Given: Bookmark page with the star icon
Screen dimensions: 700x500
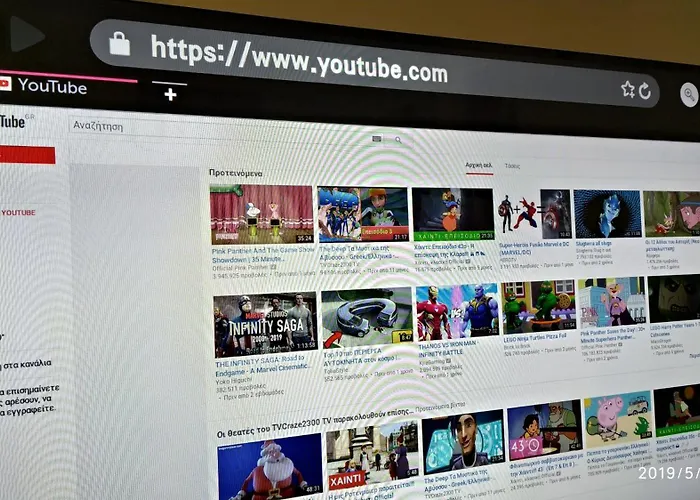Looking at the screenshot, I should point(628,89).
